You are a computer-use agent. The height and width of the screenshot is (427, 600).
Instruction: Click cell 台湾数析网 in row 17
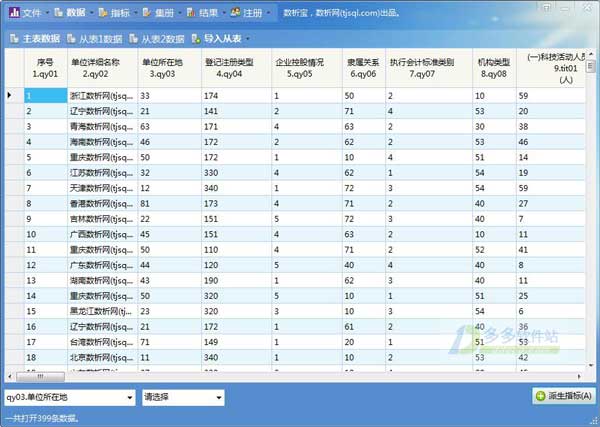(102, 342)
